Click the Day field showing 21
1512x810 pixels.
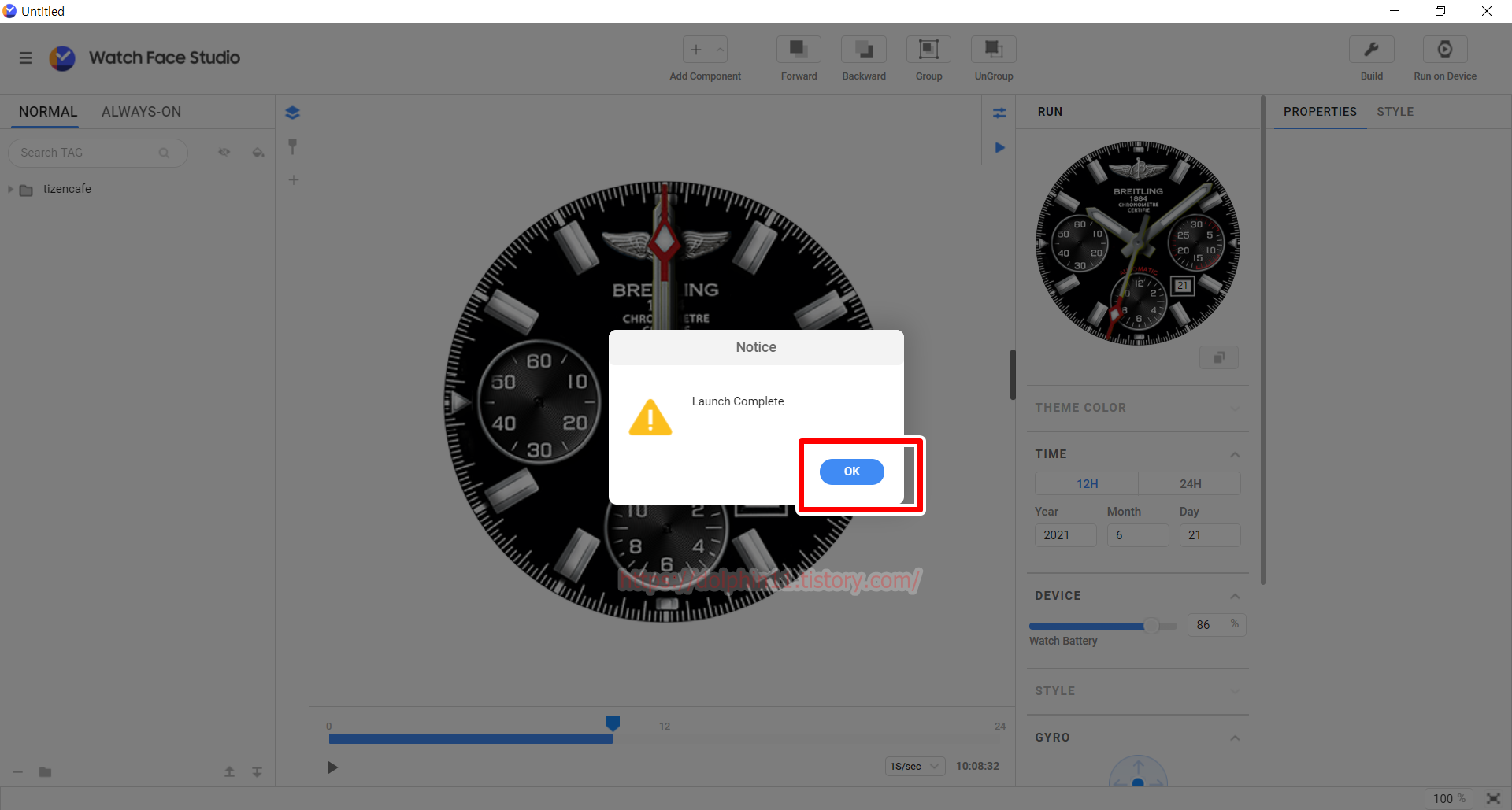(1210, 535)
